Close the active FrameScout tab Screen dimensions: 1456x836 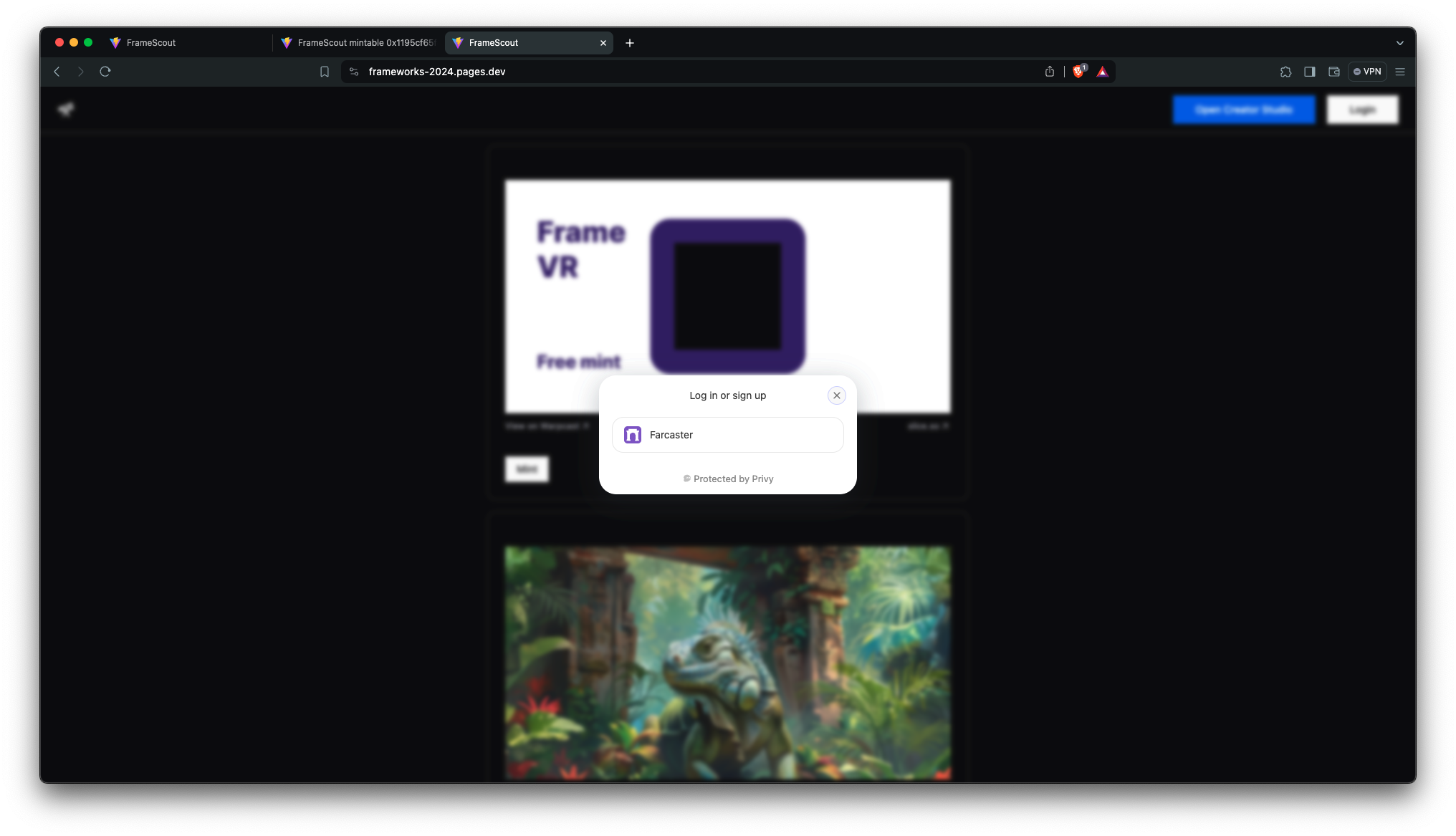tap(603, 43)
